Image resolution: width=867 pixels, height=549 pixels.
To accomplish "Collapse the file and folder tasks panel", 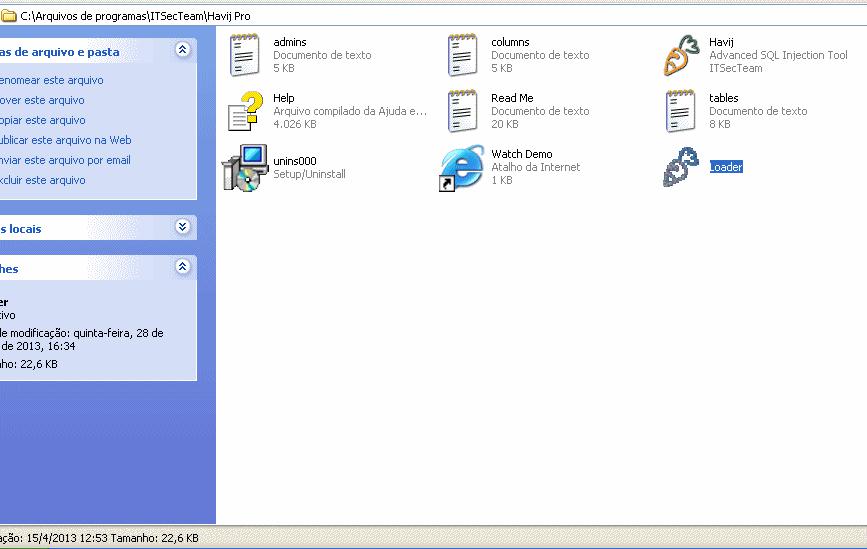I will (182, 50).
